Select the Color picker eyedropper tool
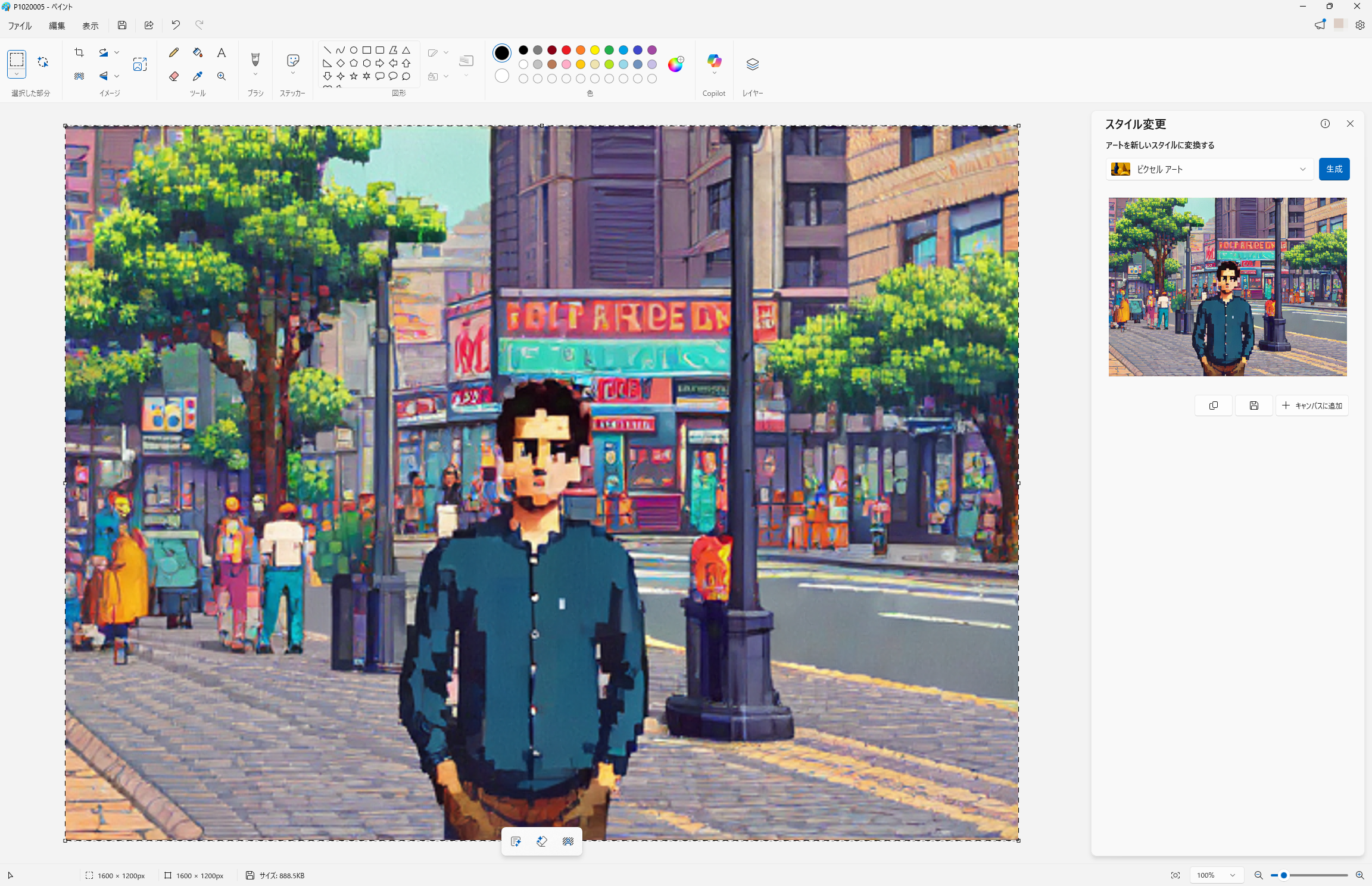Viewport: 1372px width, 886px height. [198, 76]
